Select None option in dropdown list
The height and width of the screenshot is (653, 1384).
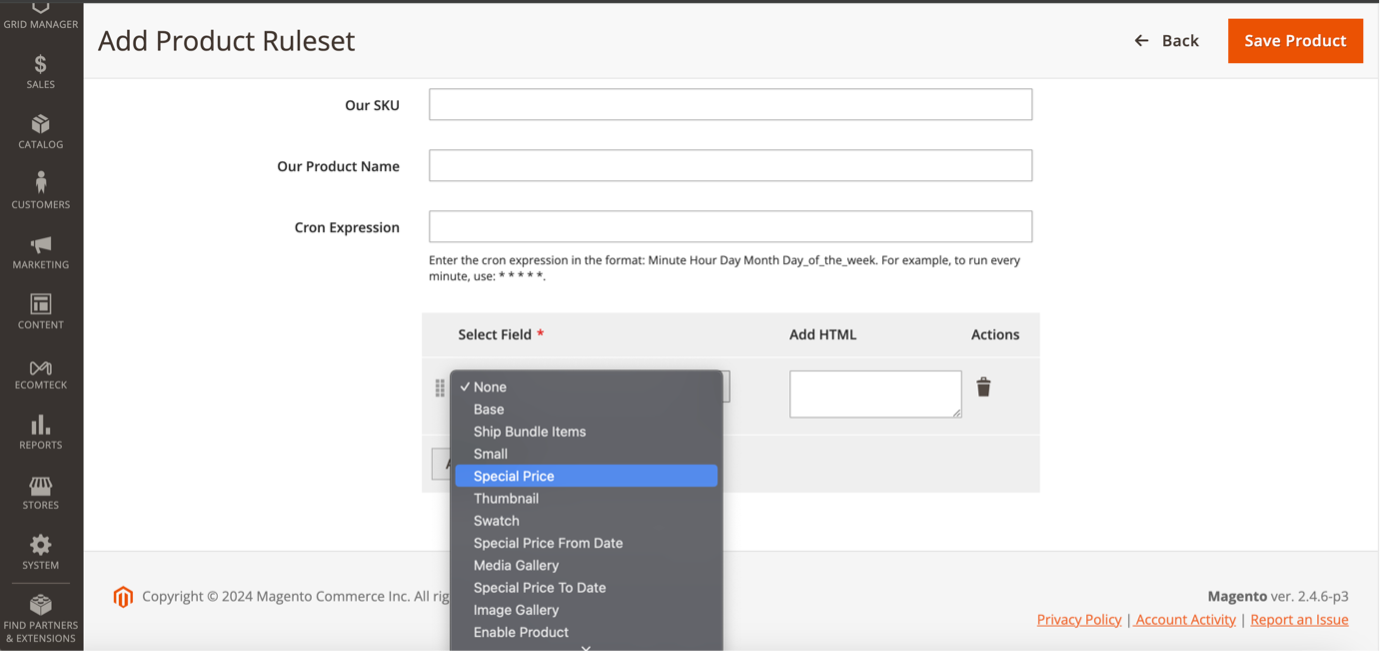tap(586, 387)
